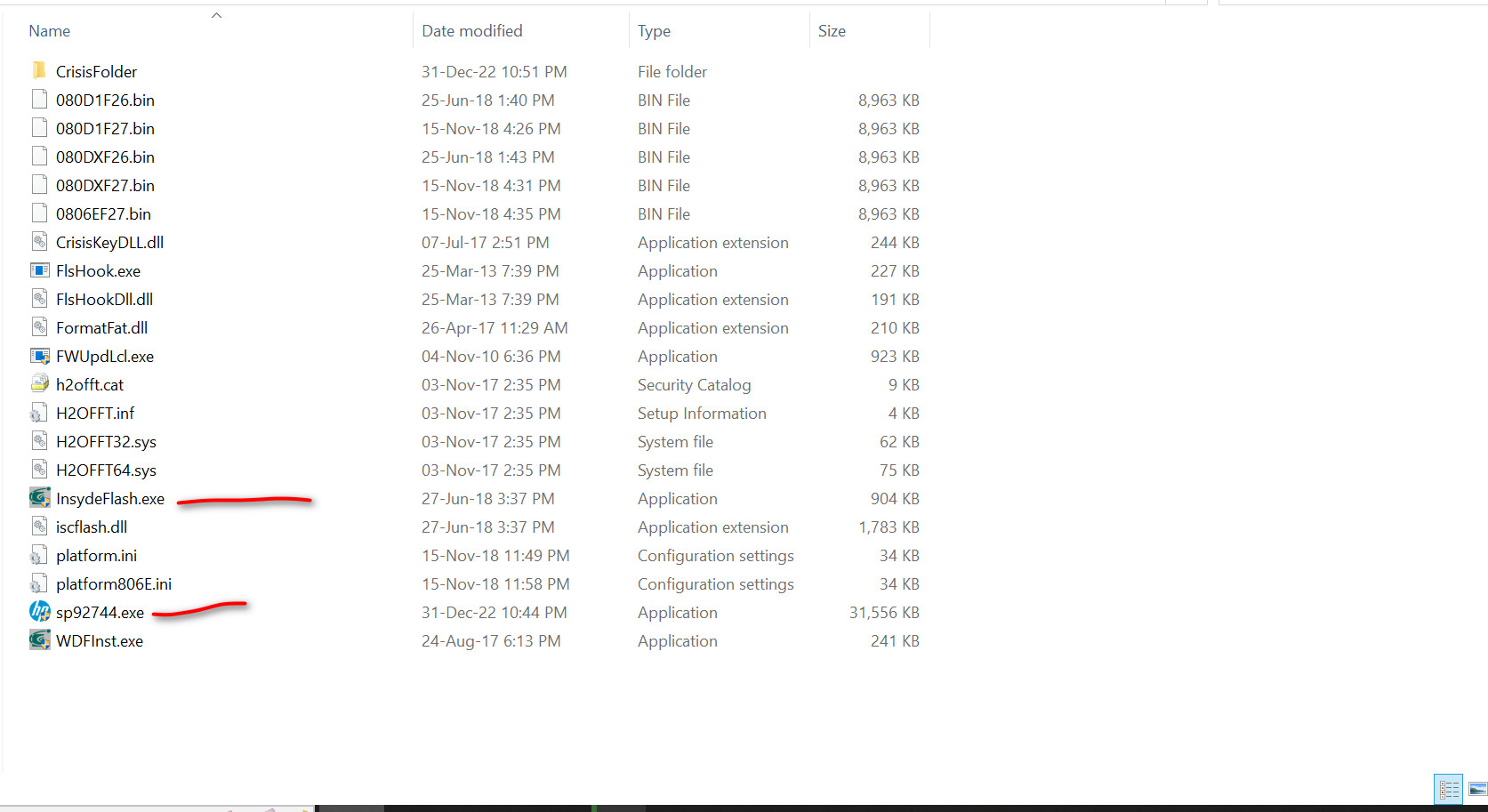1488x812 pixels.
Task: Sort files by Name column
Action: pyautogui.click(x=50, y=31)
